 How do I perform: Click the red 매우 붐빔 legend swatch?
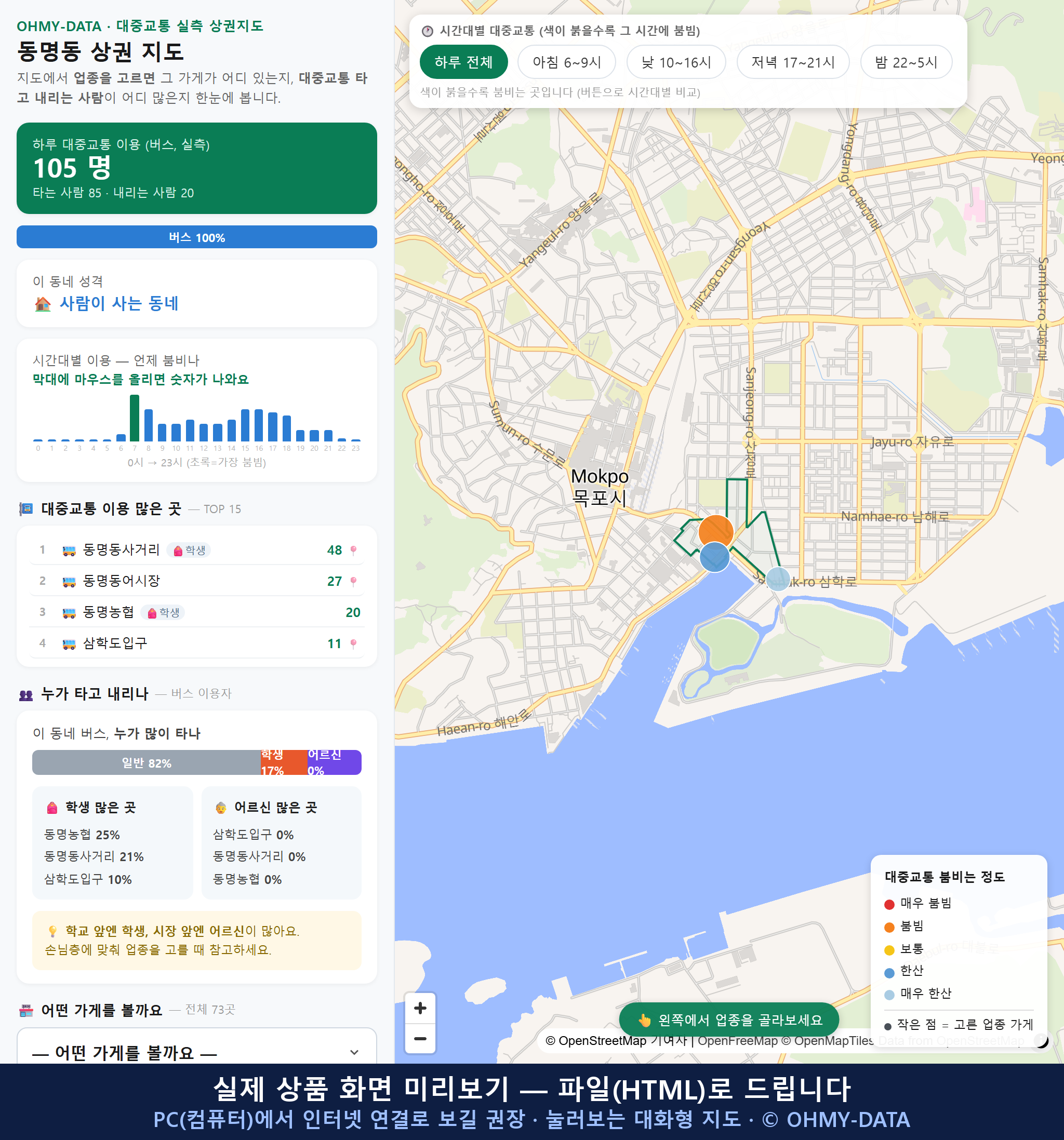click(x=889, y=904)
